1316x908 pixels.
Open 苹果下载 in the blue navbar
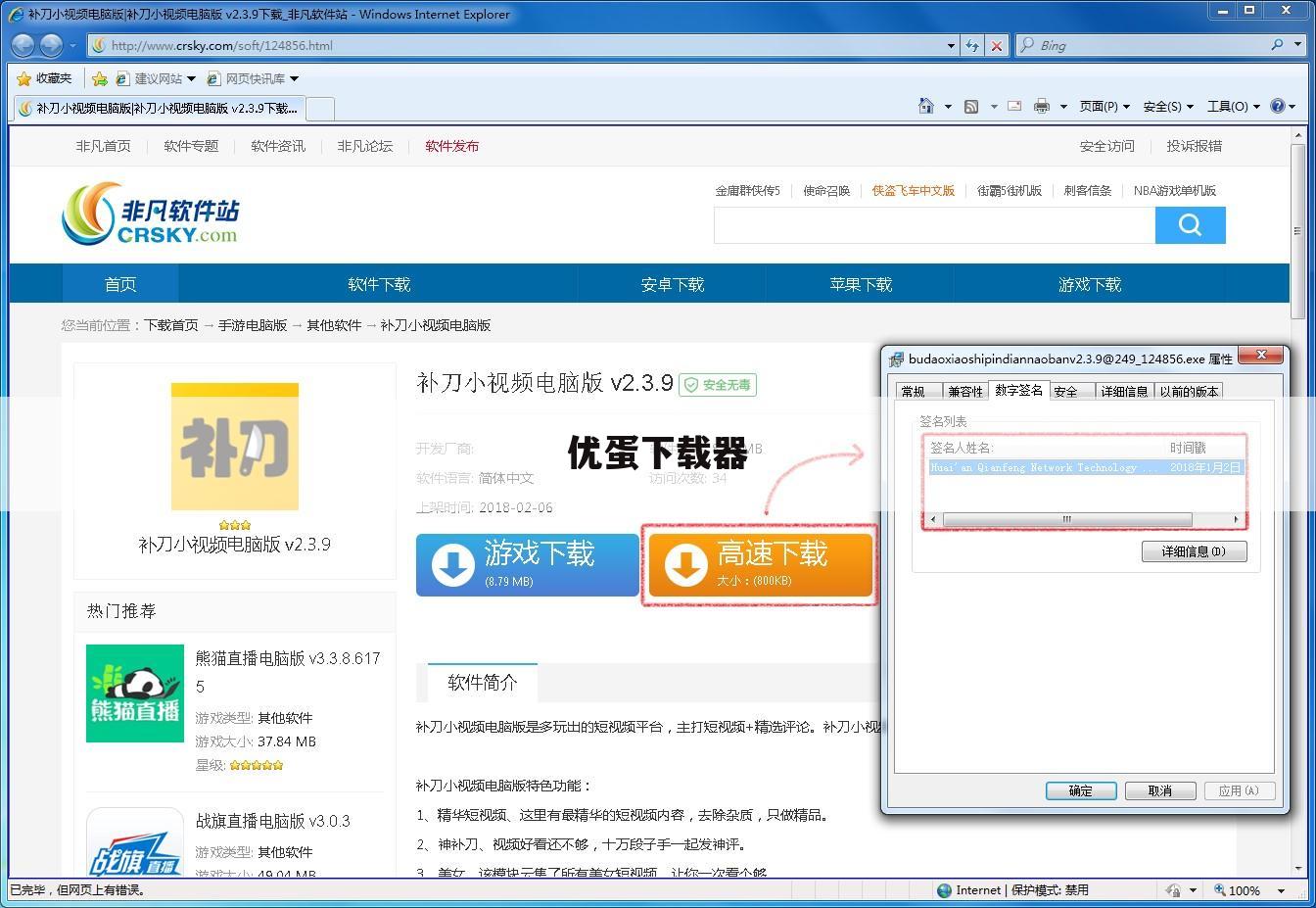tap(861, 284)
